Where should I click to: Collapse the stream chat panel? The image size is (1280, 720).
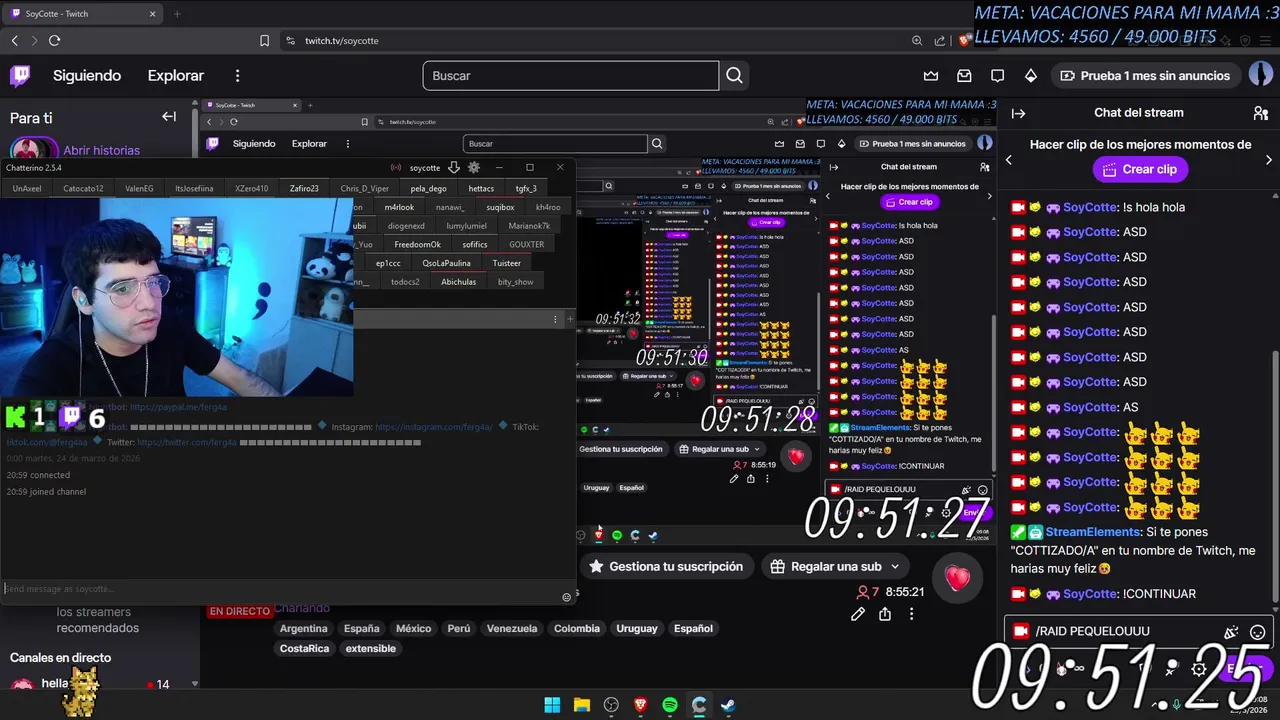[1018, 113]
